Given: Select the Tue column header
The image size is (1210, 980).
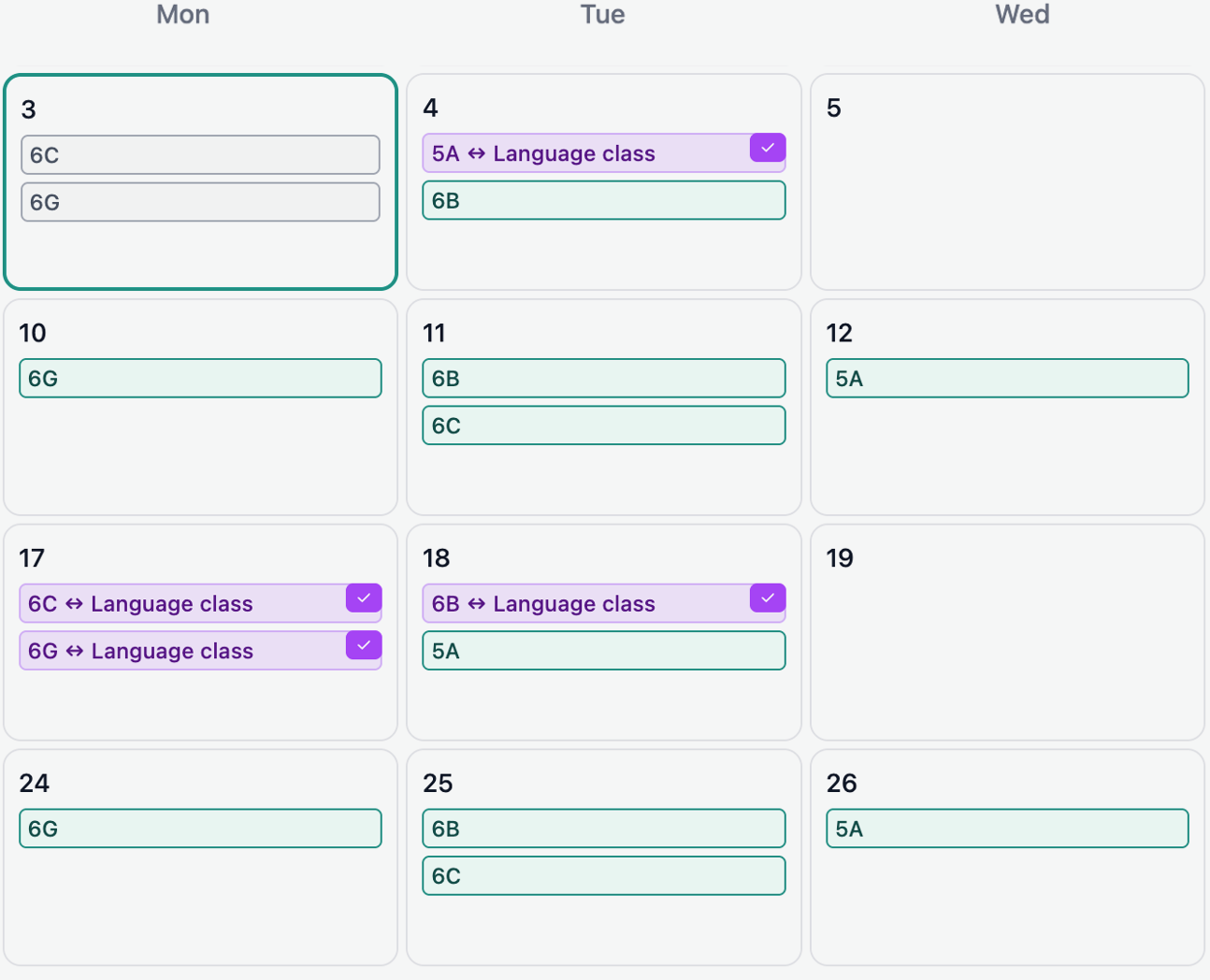Looking at the screenshot, I should (x=602, y=15).
